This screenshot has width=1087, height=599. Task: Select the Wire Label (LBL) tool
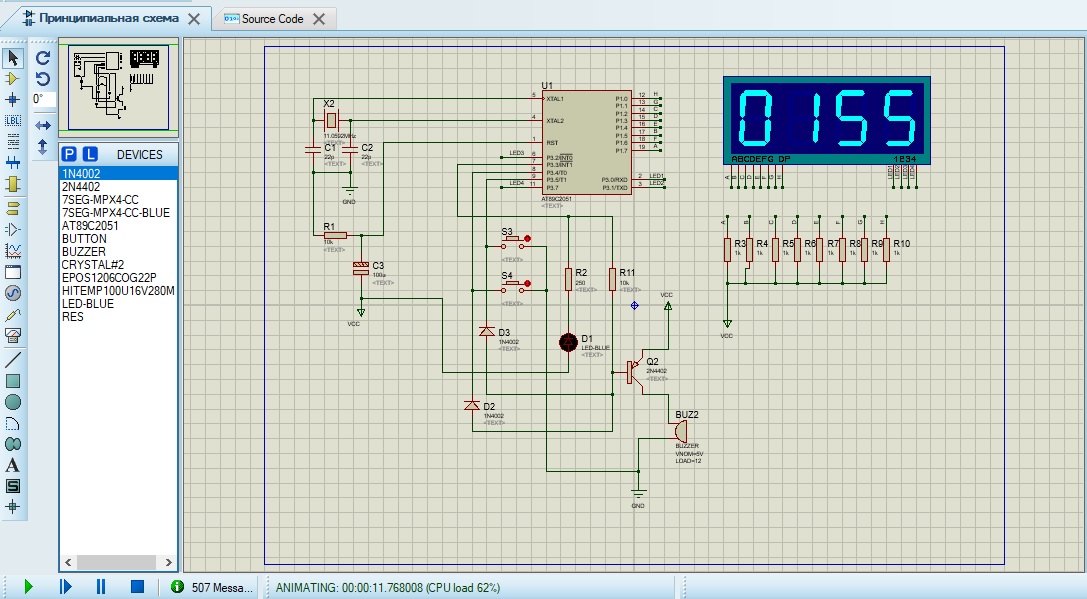click(x=12, y=121)
